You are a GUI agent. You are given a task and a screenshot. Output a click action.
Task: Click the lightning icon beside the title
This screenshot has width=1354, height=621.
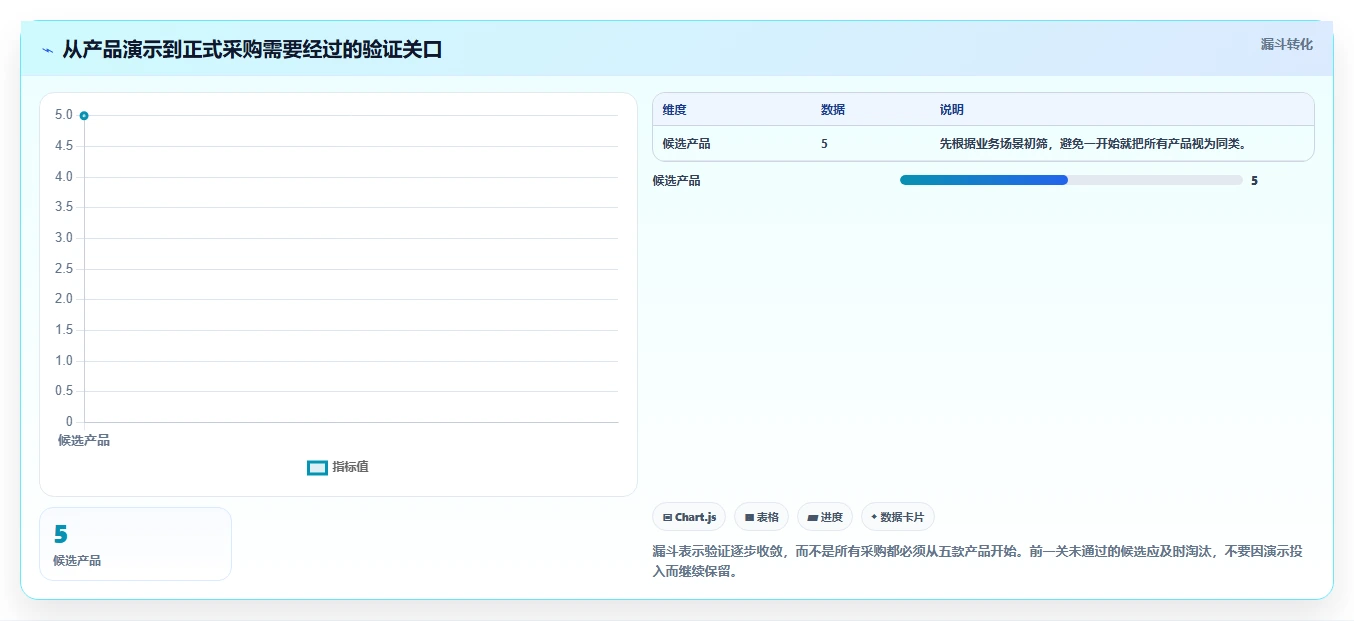[48, 50]
